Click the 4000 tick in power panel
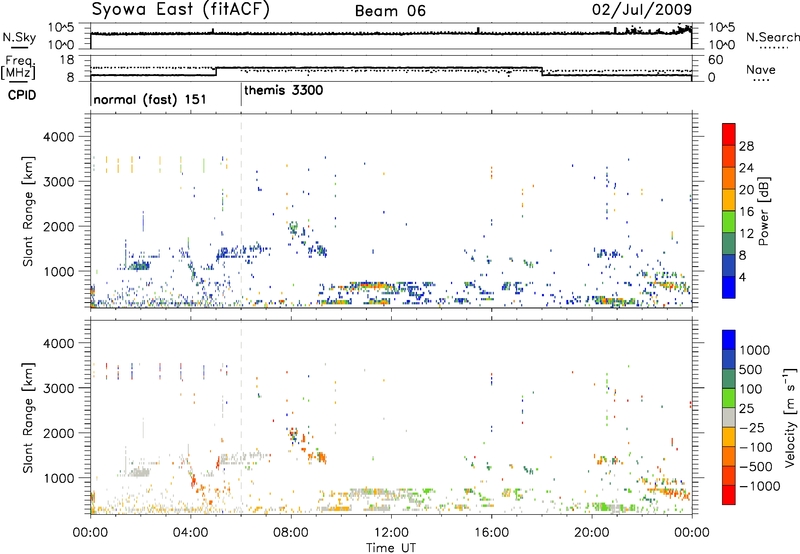The width and height of the screenshot is (800, 554). [x=58, y=137]
